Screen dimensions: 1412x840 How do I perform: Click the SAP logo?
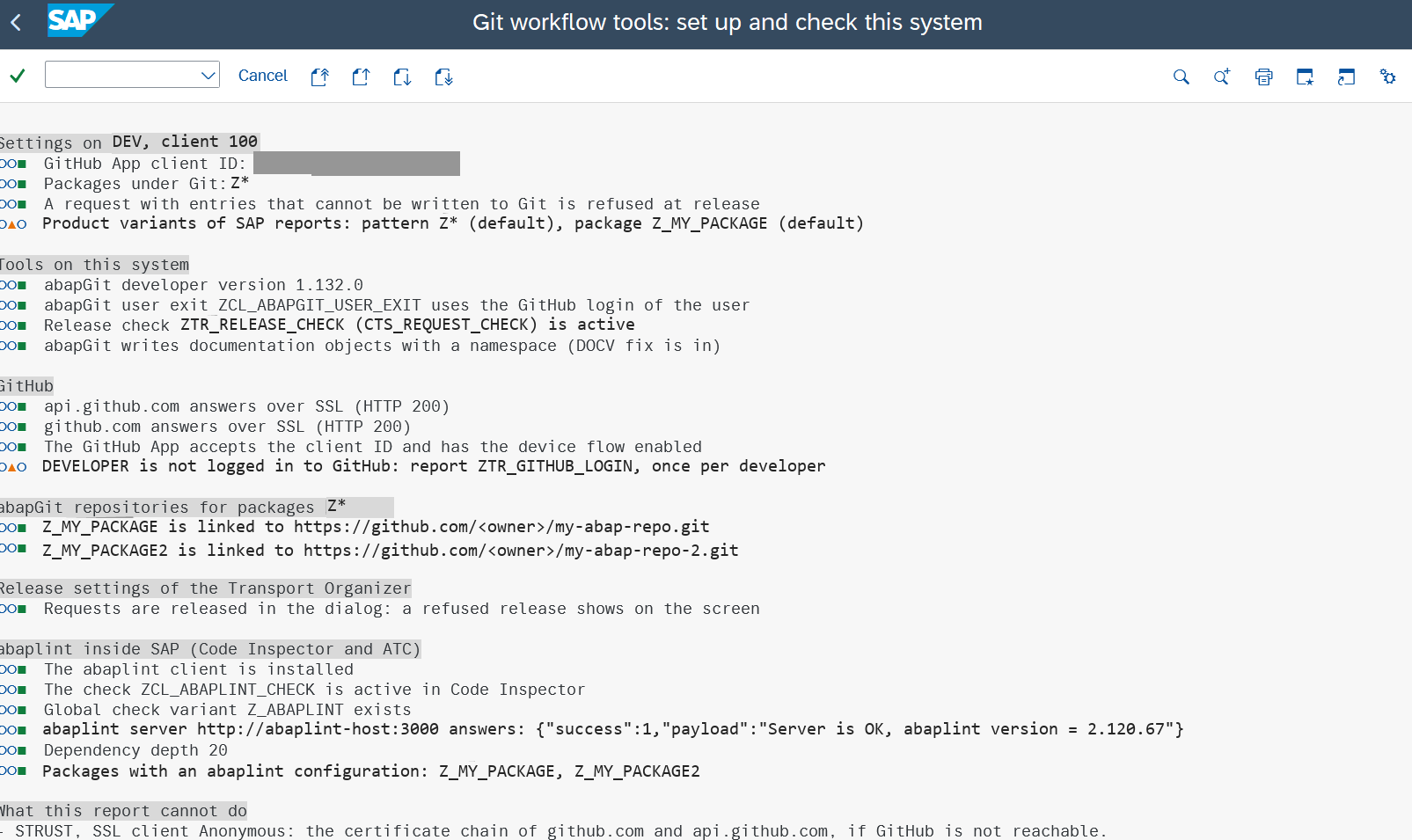pos(80,20)
